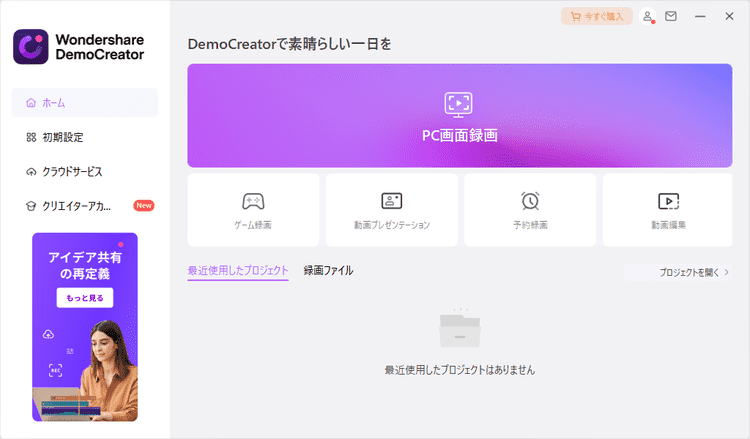
Task: Start PC画面録画 screen recording banner
Action: 460,115
